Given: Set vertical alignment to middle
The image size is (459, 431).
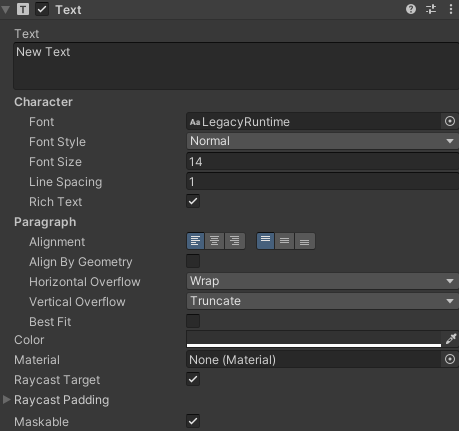Looking at the screenshot, I should (x=284, y=241).
